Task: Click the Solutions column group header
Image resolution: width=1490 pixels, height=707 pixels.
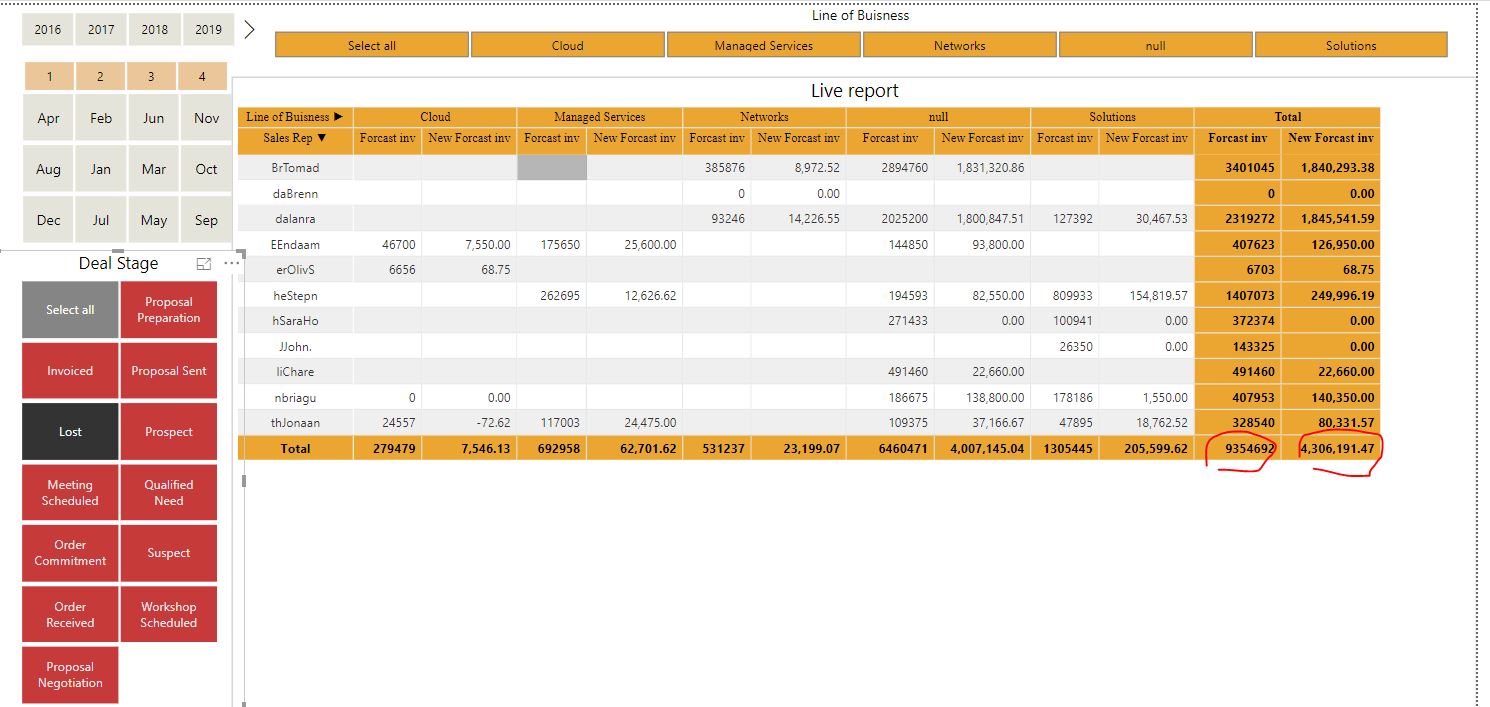Action: 1112,117
